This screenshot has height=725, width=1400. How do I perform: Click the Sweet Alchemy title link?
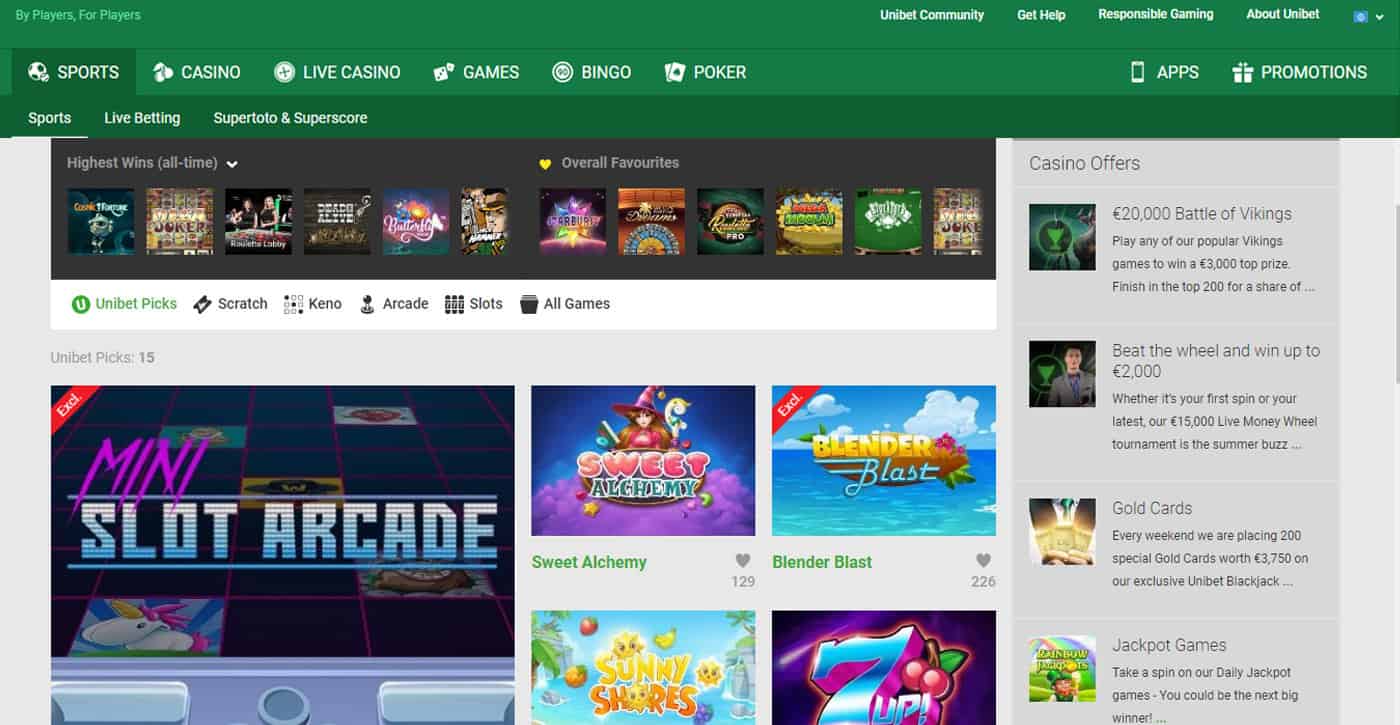[589, 562]
